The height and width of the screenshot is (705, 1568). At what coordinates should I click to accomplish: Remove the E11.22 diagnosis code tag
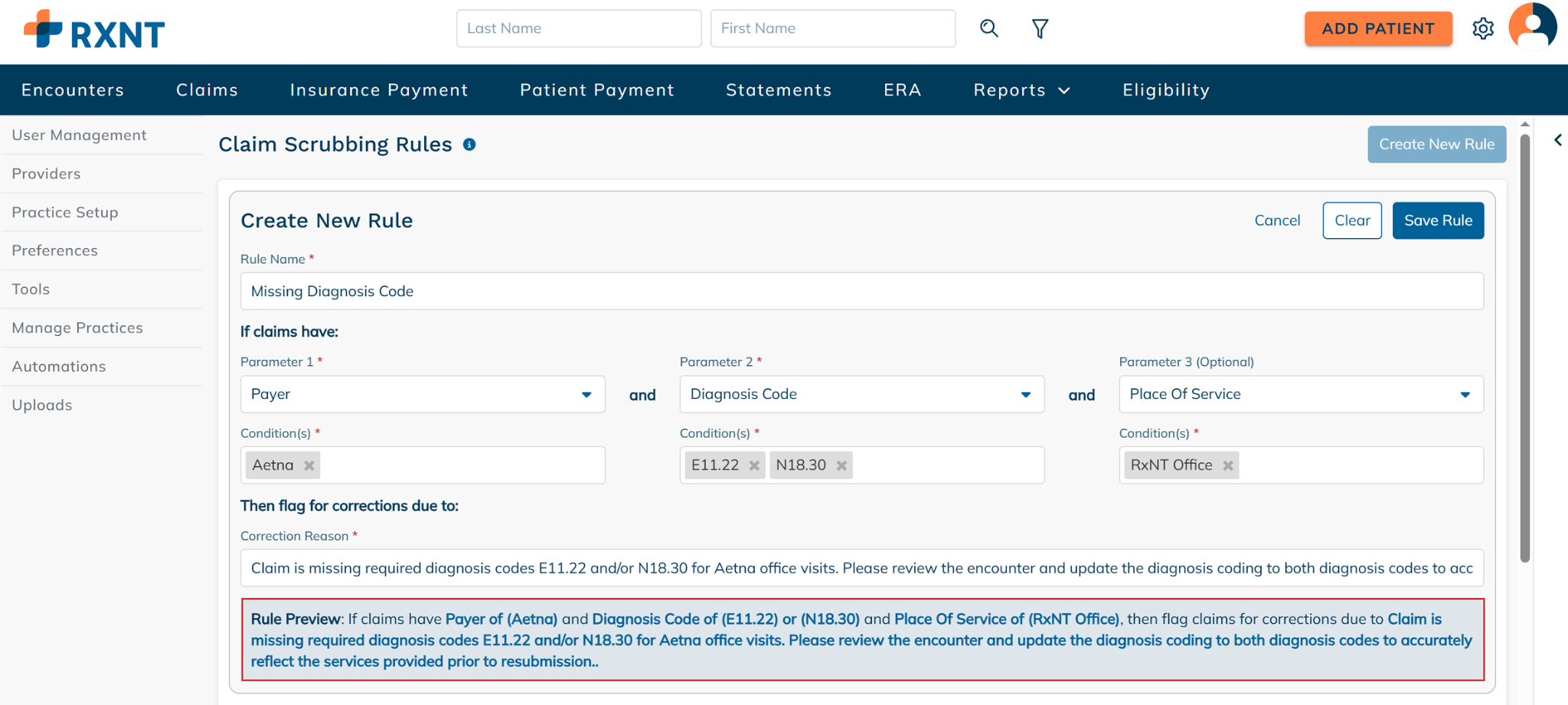(x=754, y=465)
